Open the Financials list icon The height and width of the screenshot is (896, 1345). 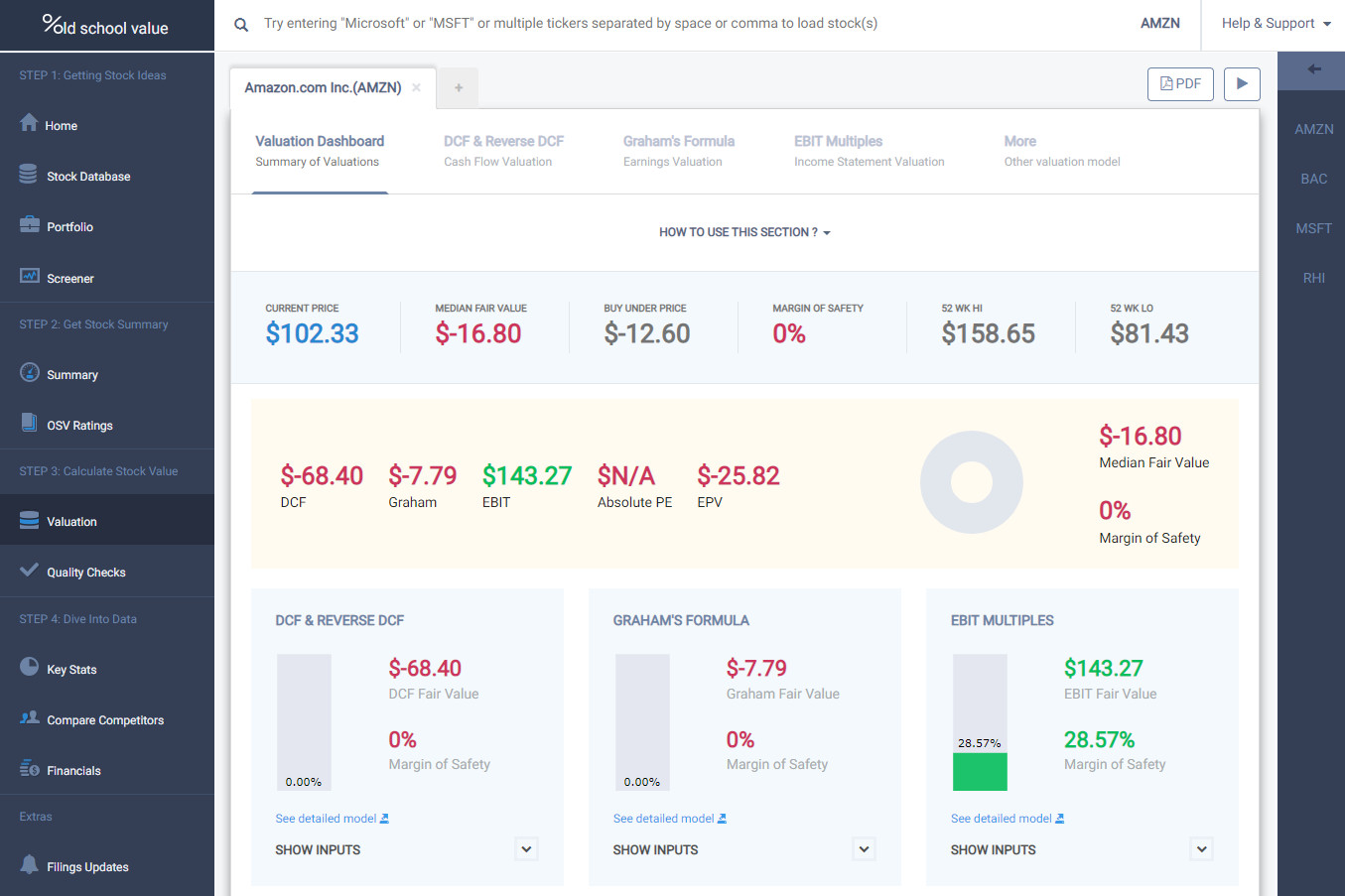29,768
